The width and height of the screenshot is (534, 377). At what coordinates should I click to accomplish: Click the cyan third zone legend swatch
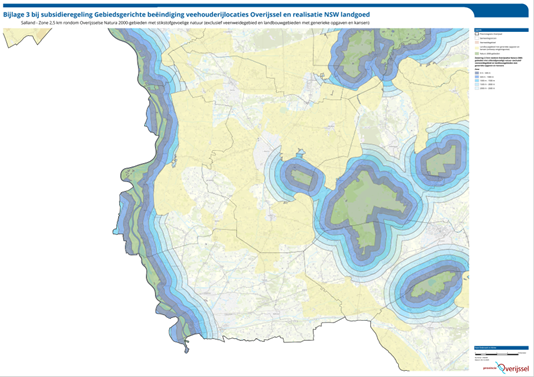477,81
